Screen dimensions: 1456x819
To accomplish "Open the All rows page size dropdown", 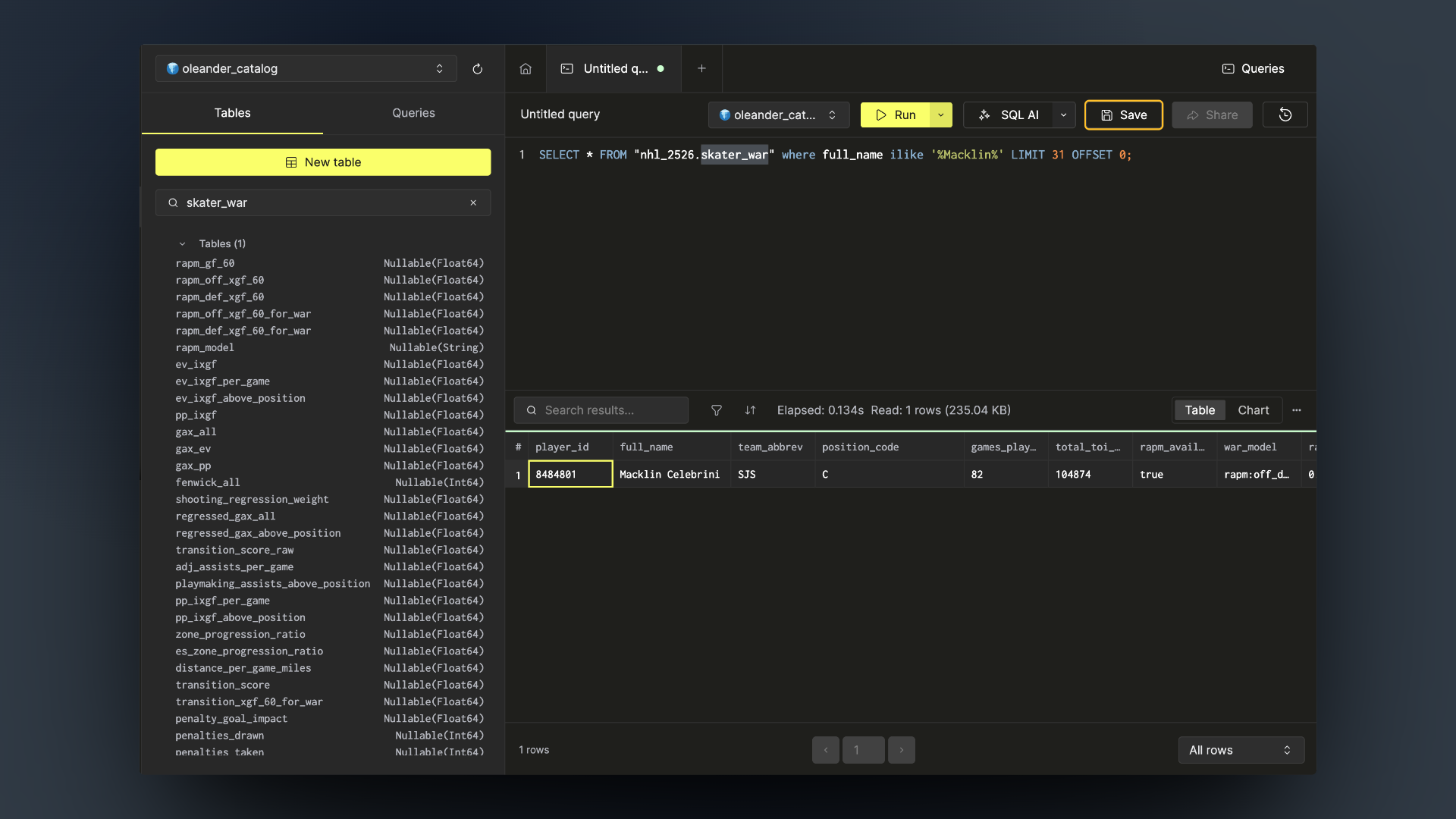I will (1241, 750).
